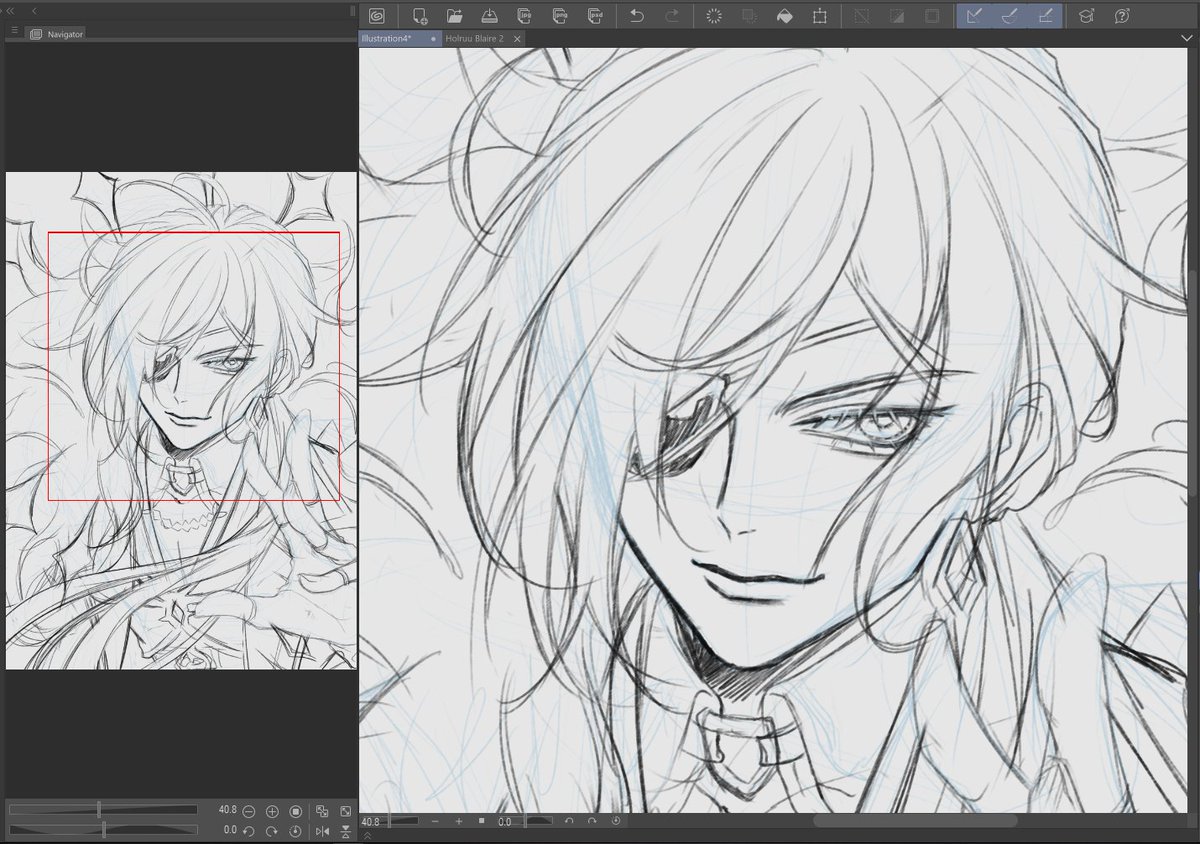Open a file using the folder icon
This screenshot has height=844, width=1200.
click(455, 15)
